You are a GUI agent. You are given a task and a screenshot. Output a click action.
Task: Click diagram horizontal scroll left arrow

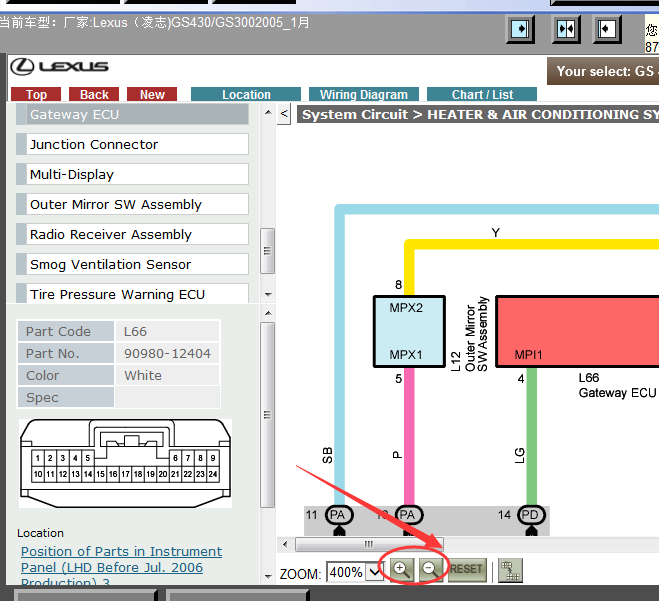pyautogui.click(x=285, y=544)
